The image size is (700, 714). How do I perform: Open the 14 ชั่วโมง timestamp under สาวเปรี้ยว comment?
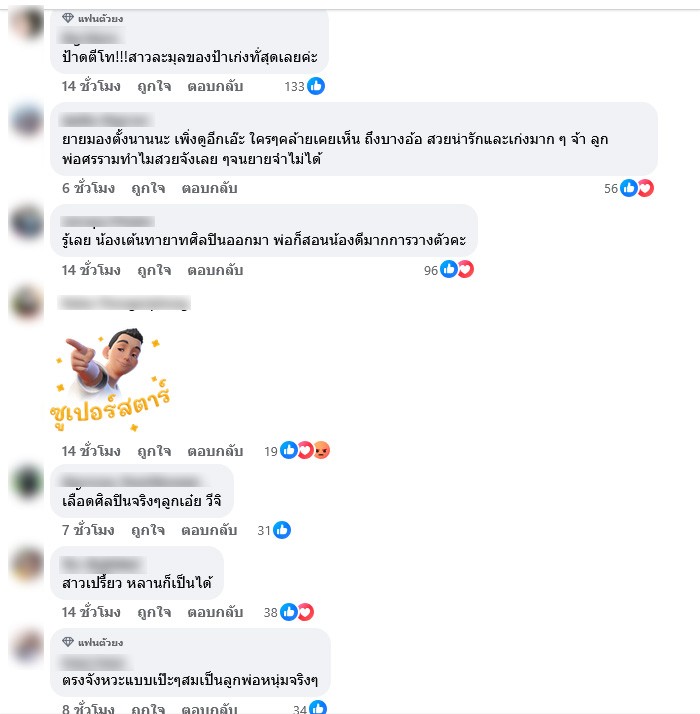91,612
